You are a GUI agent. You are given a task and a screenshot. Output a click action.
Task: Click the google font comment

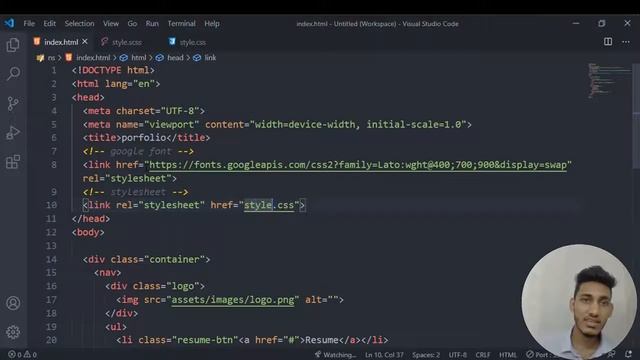tap(138, 151)
